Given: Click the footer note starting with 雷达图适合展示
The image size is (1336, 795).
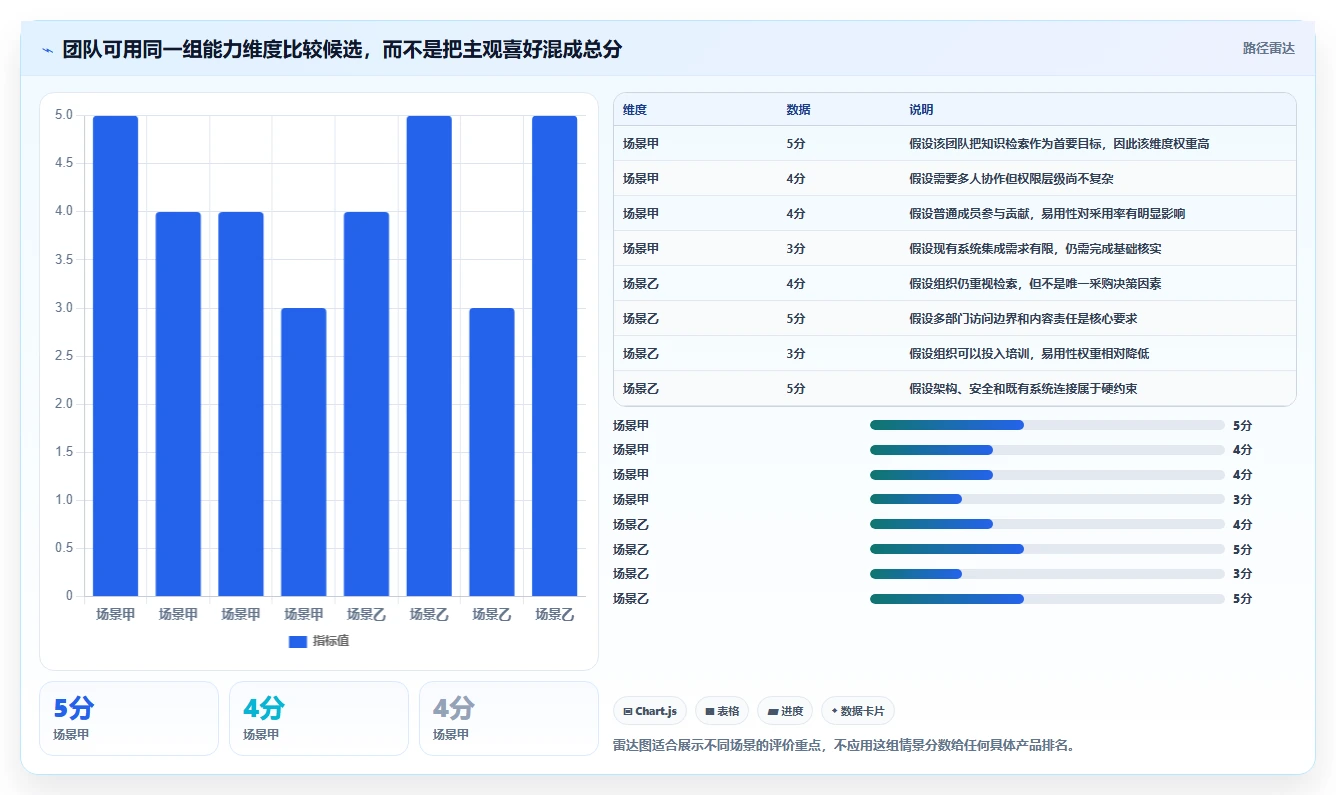Looking at the screenshot, I should [x=844, y=745].
